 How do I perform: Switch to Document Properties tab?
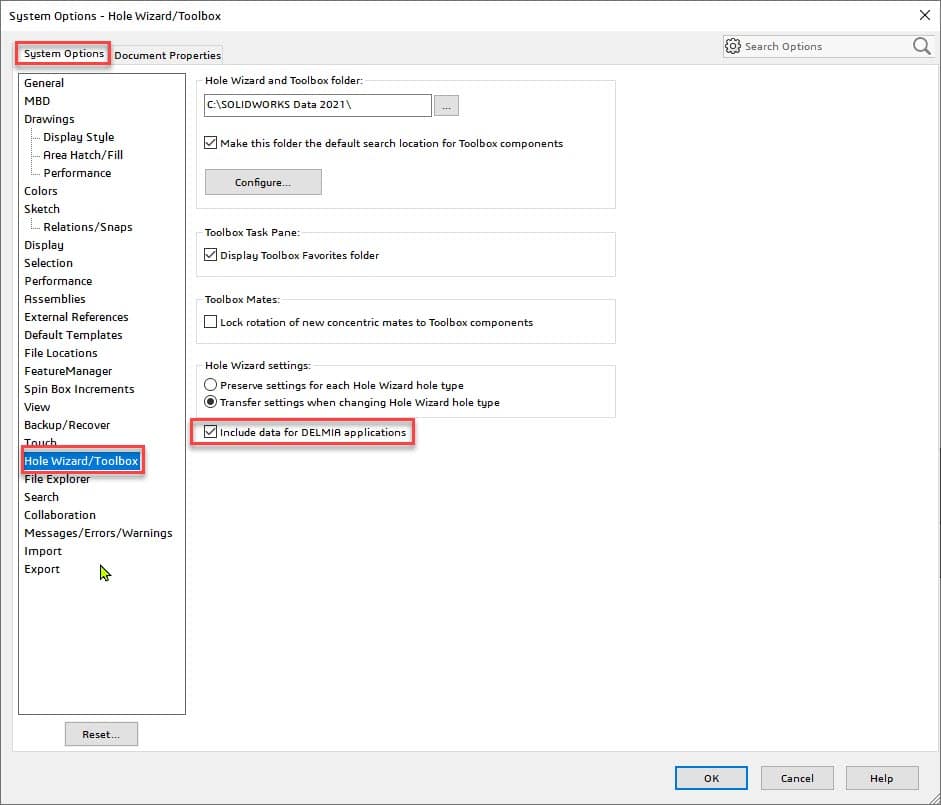[x=167, y=55]
